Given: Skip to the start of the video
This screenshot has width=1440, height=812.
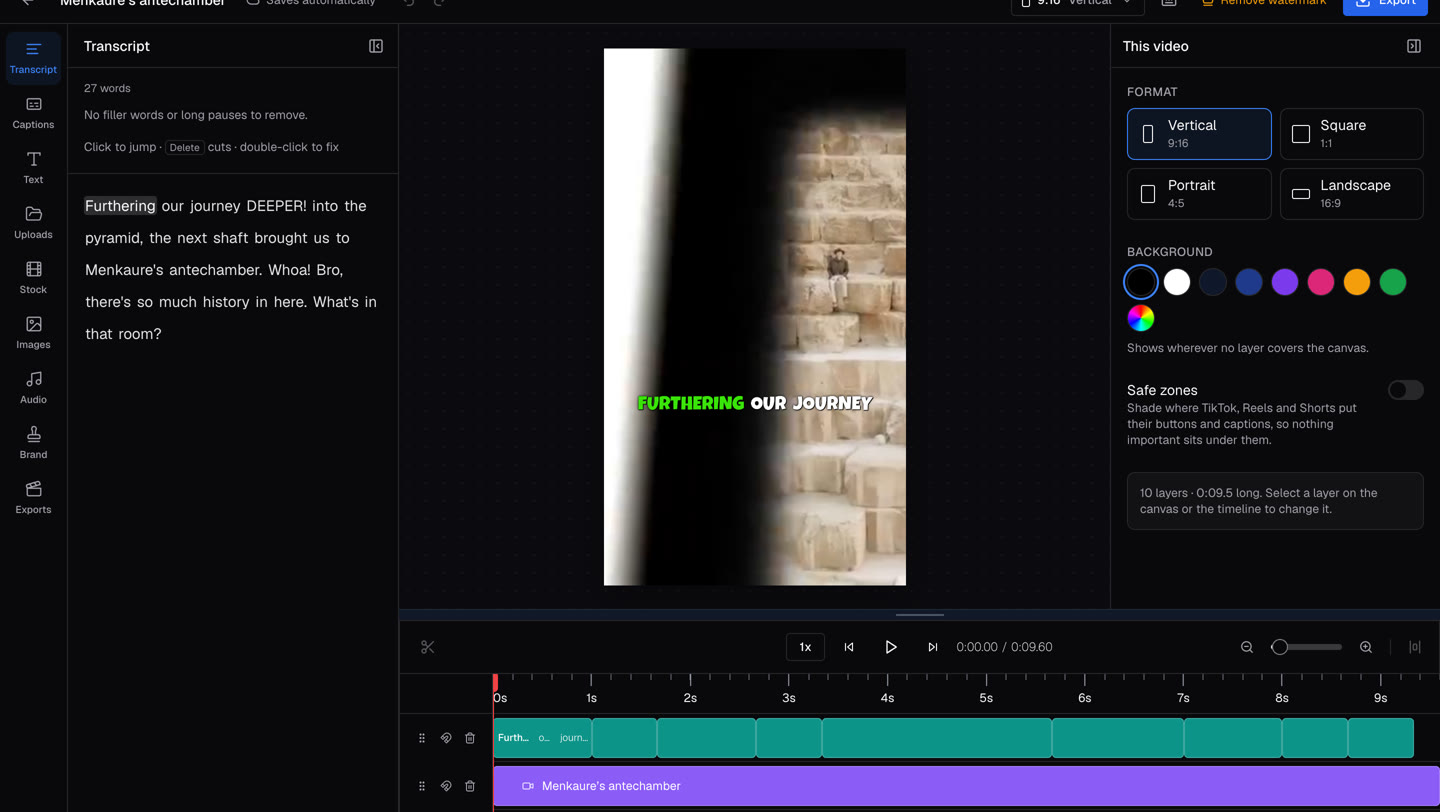Looking at the screenshot, I should click(x=849, y=647).
